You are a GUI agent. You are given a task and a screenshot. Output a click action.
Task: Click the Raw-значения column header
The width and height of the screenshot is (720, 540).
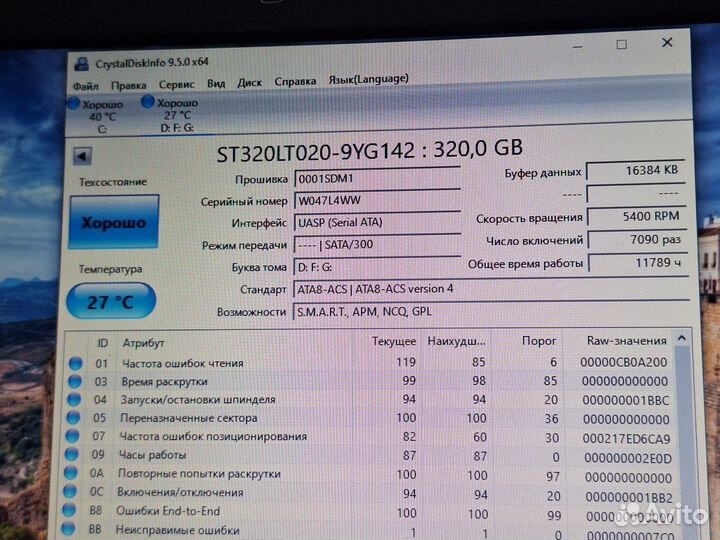pos(626,341)
